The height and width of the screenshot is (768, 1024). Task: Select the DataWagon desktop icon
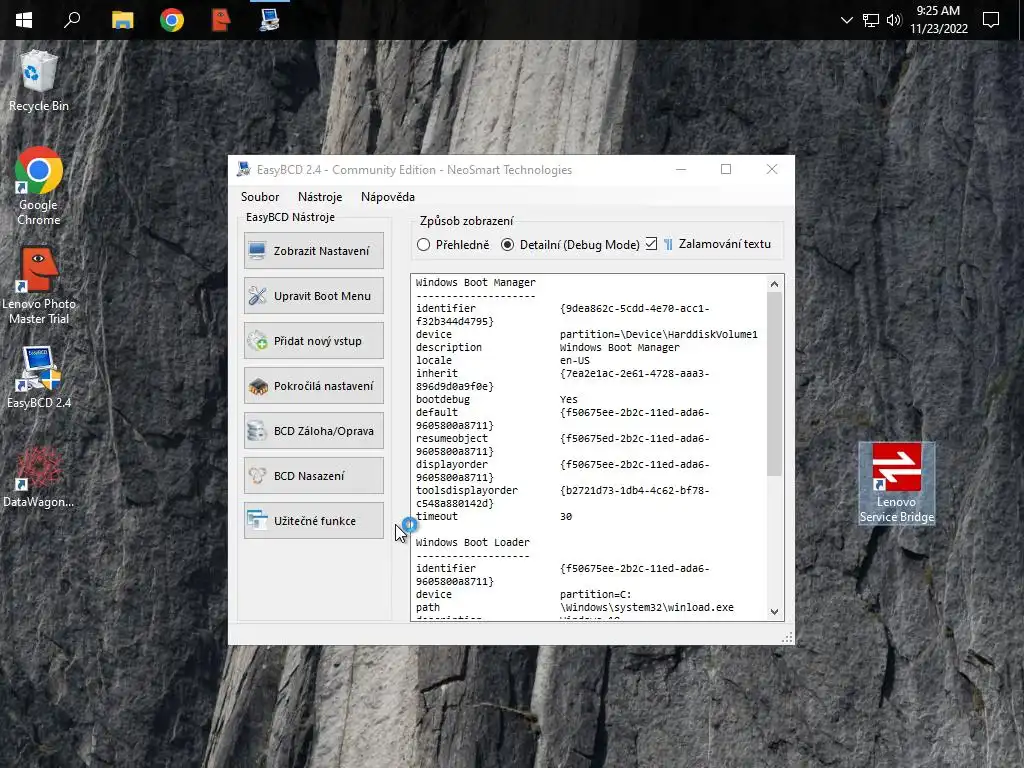[x=39, y=477]
